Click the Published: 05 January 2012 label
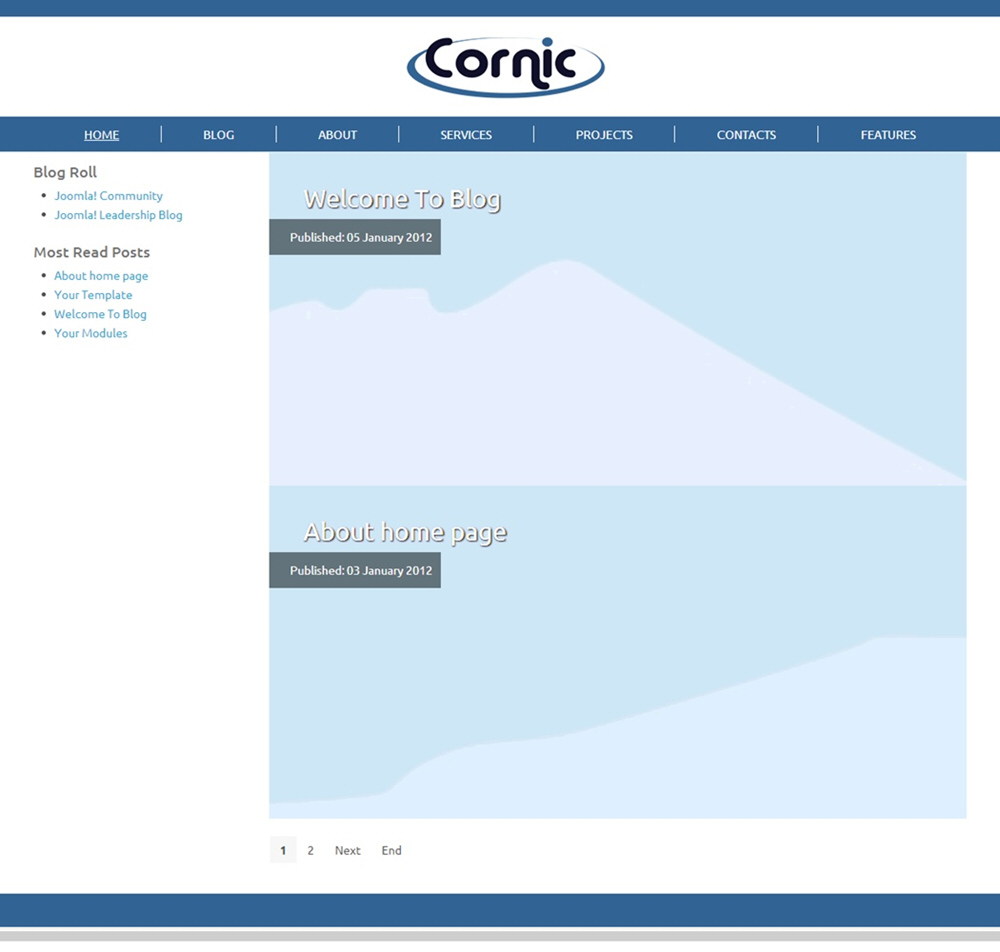 click(355, 237)
